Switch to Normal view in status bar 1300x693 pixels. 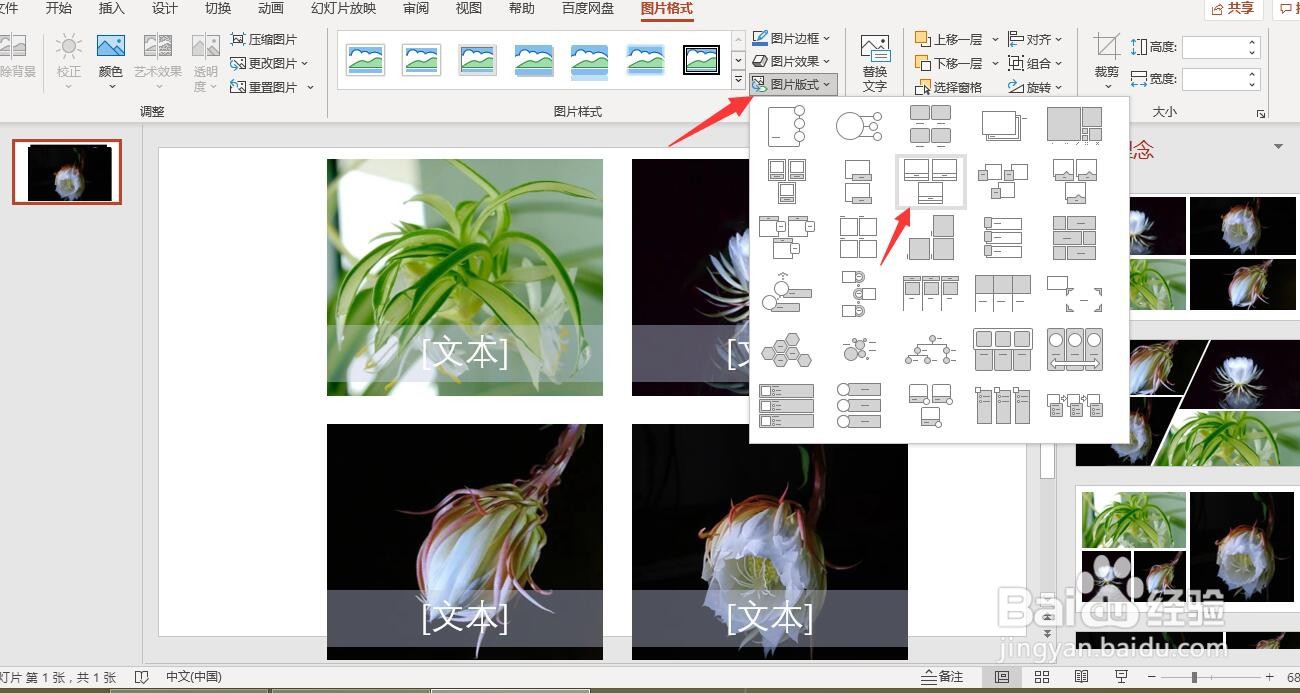1002,677
